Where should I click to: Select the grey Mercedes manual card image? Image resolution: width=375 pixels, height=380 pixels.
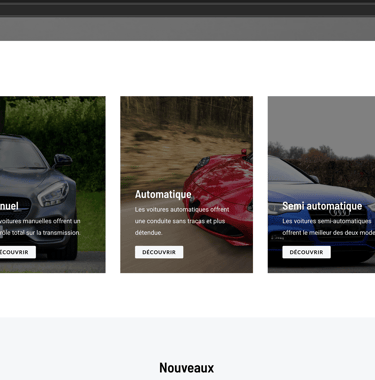(x=53, y=184)
